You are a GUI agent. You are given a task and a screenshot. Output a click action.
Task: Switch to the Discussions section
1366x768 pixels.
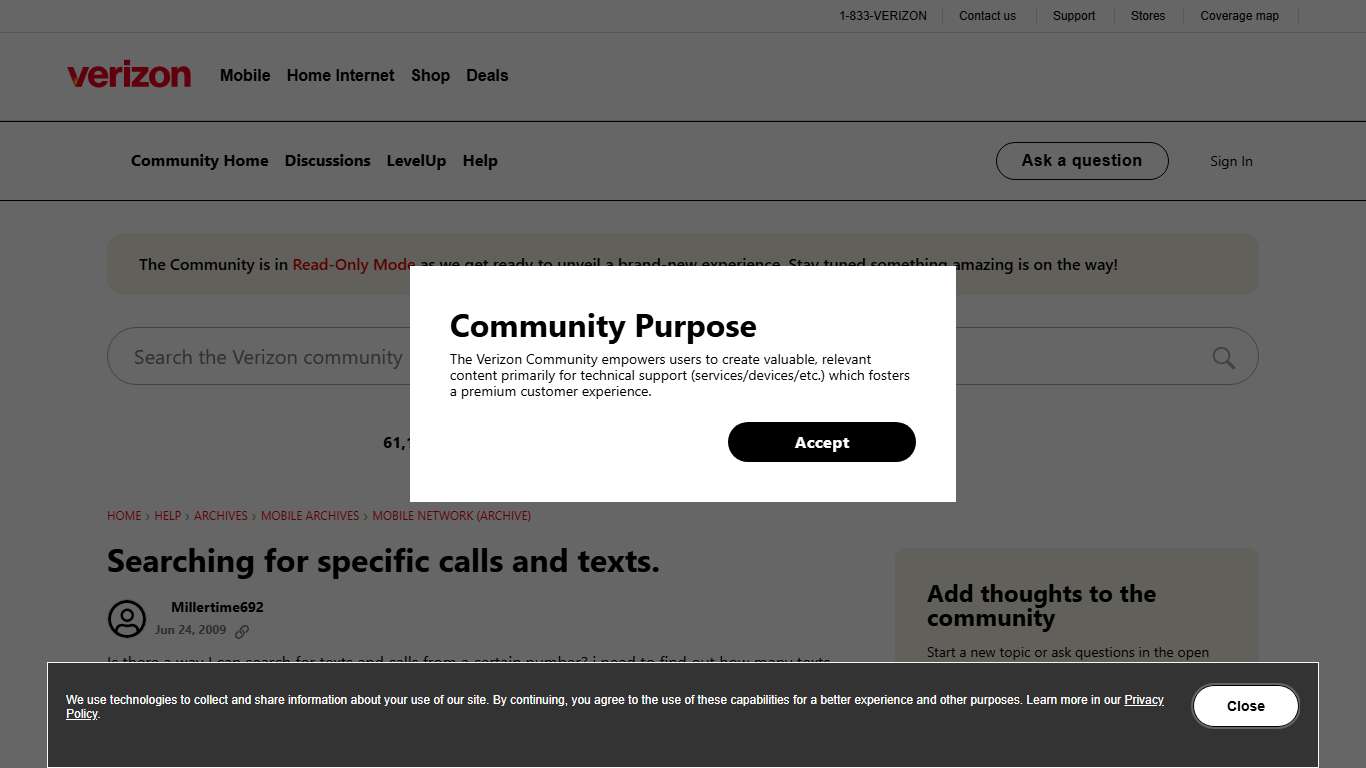coord(327,161)
